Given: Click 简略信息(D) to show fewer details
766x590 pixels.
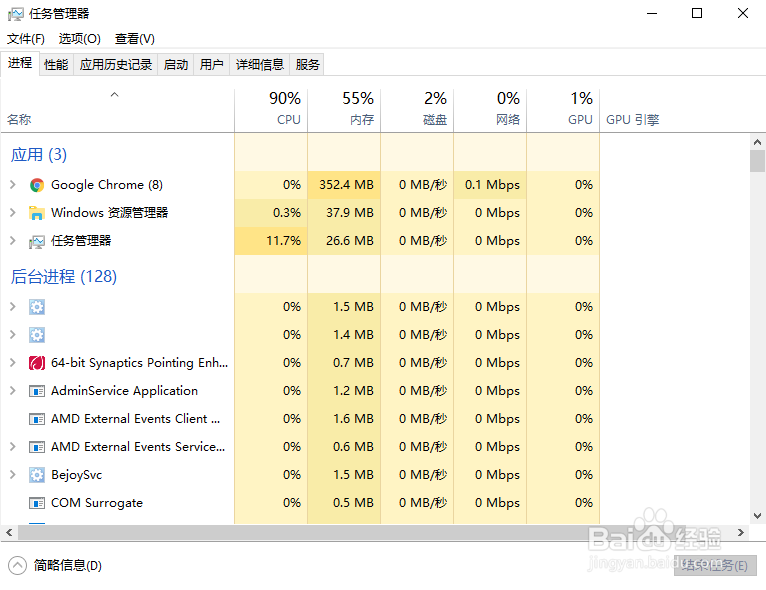Looking at the screenshot, I should pos(67,566).
